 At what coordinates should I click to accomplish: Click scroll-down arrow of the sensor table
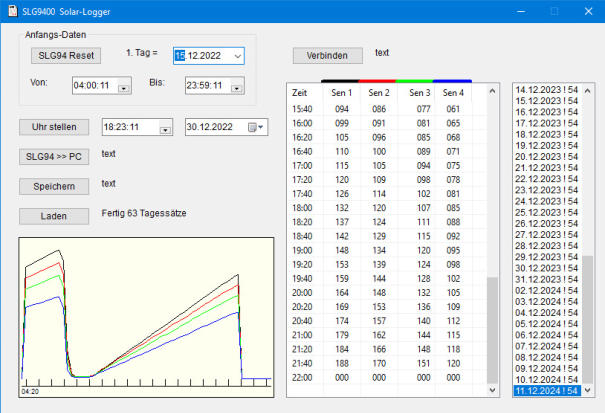[491, 389]
